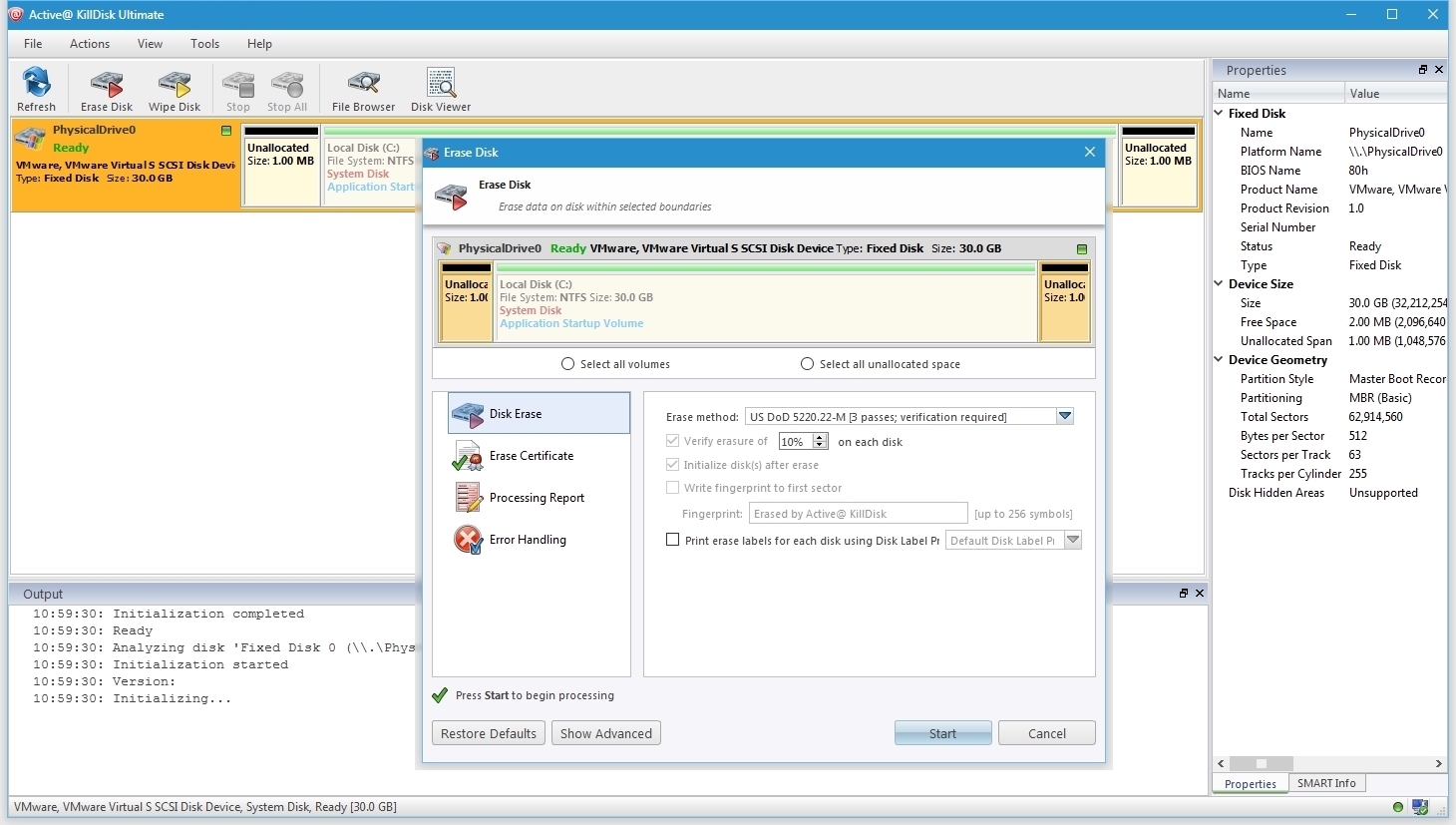Select left Unallocated 1.00 MB in main window
The image size is (1456, 825).
tap(281, 166)
